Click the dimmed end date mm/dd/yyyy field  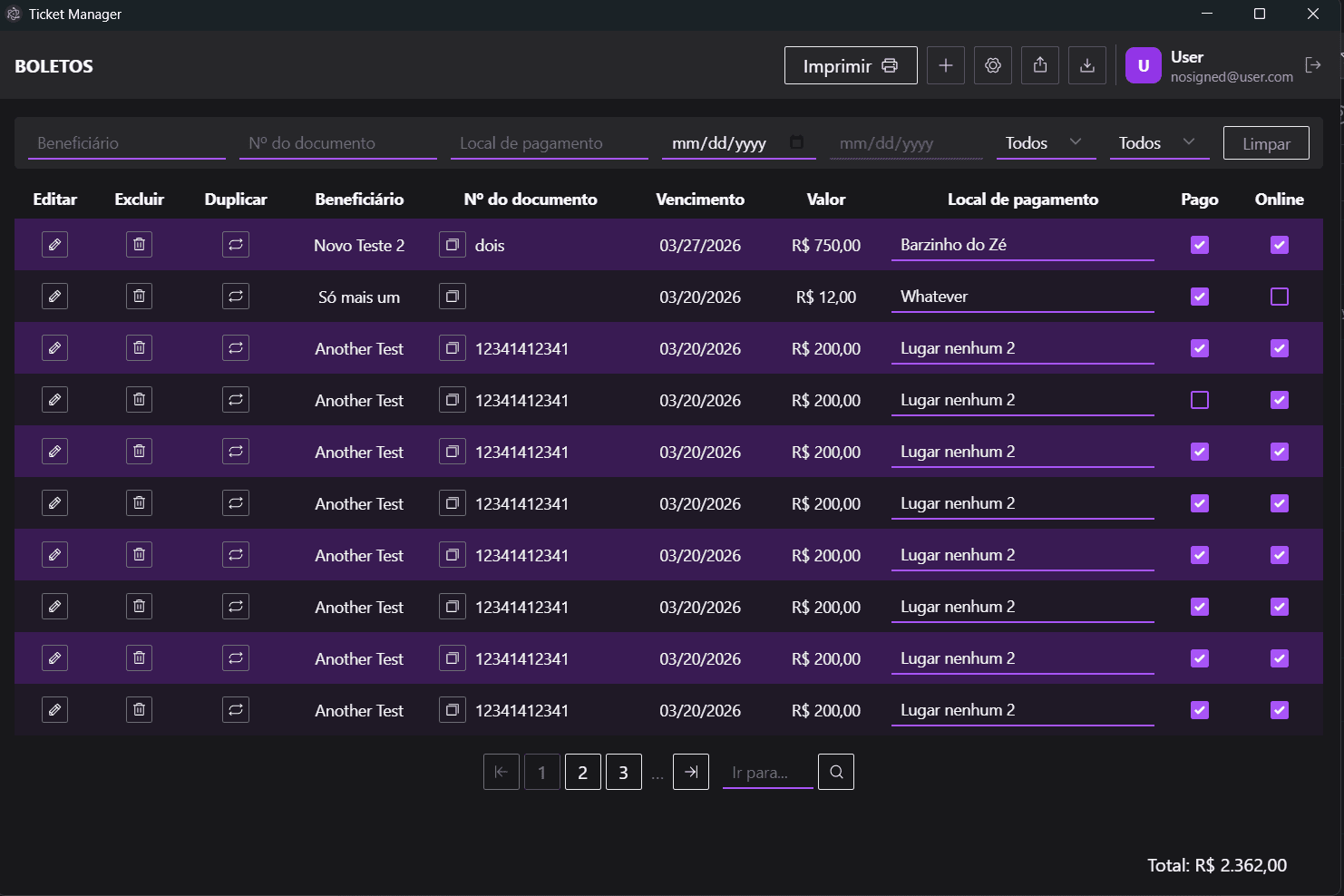(906, 143)
